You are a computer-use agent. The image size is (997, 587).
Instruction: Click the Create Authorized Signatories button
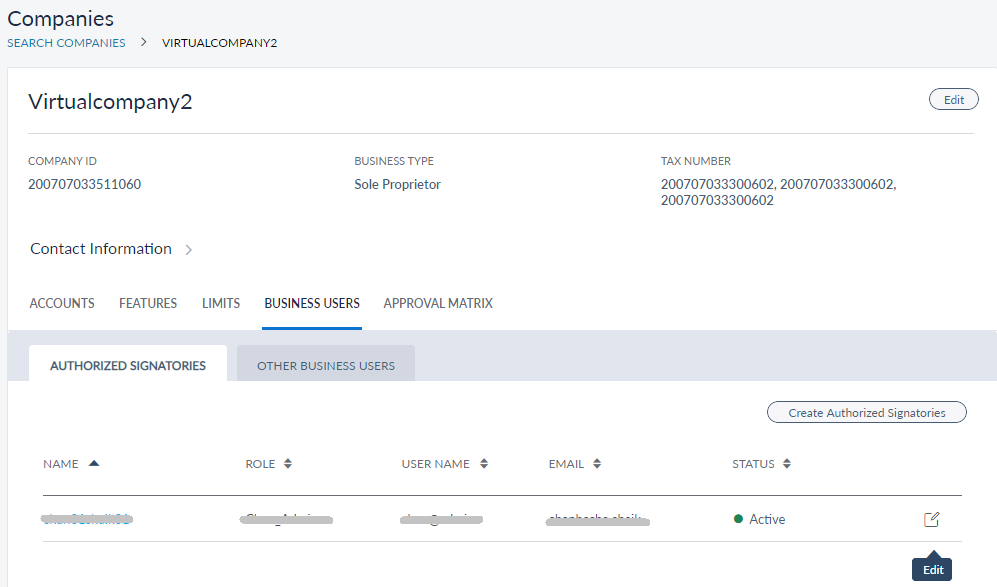[x=866, y=412]
